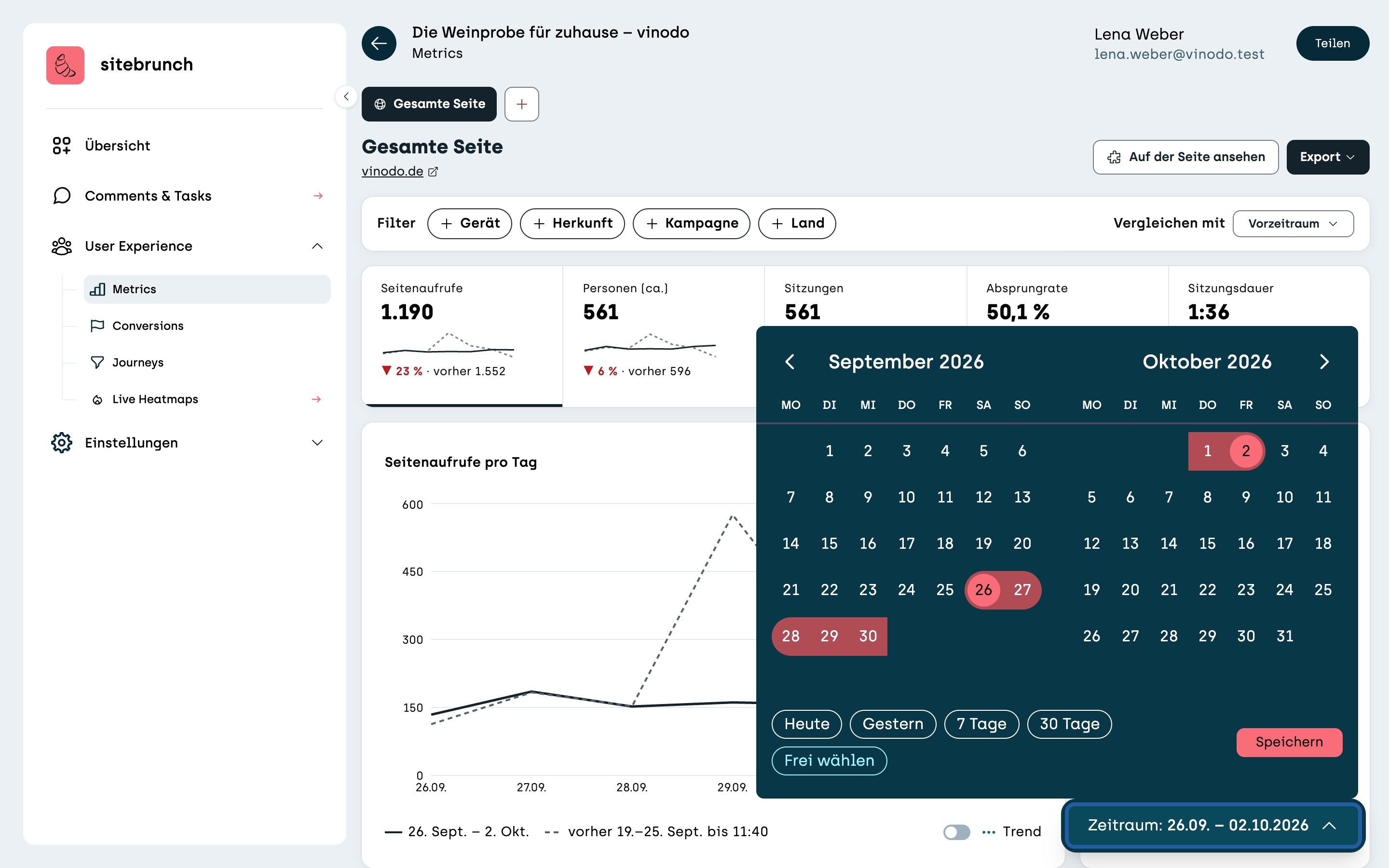Click the Metrics bar chart icon
Image resolution: width=1389 pixels, height=868 pixels.
(x=97, y=289)
